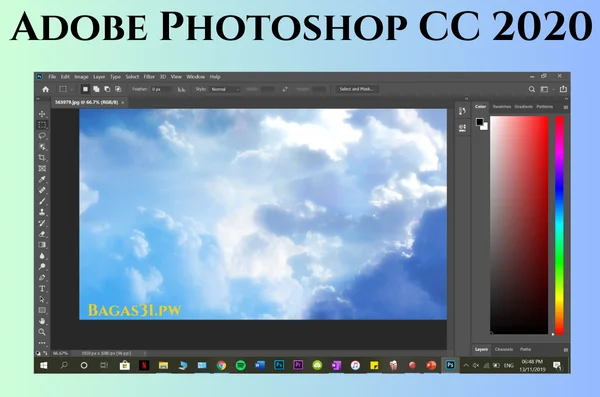This screenshot has width=600, height=397.
Task: Click the Select and Mask button
Action: click(357, 89)
